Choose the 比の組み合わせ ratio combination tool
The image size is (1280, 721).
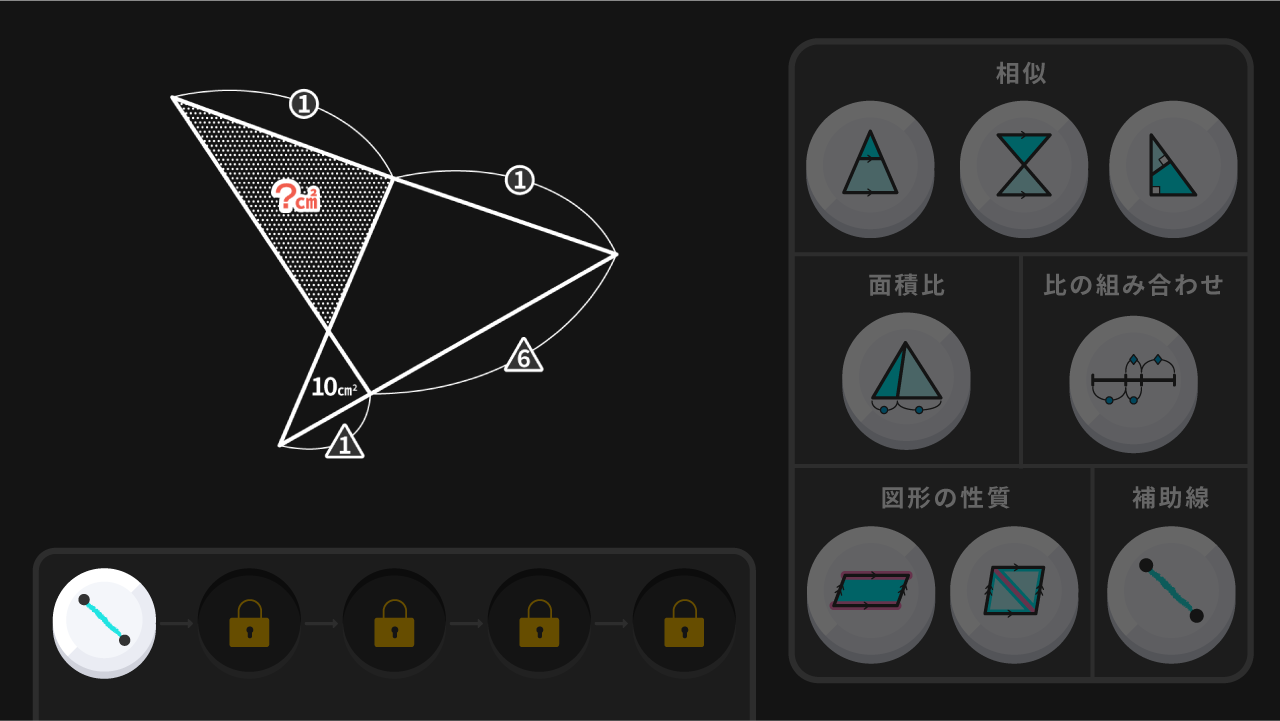point(1134,380)
